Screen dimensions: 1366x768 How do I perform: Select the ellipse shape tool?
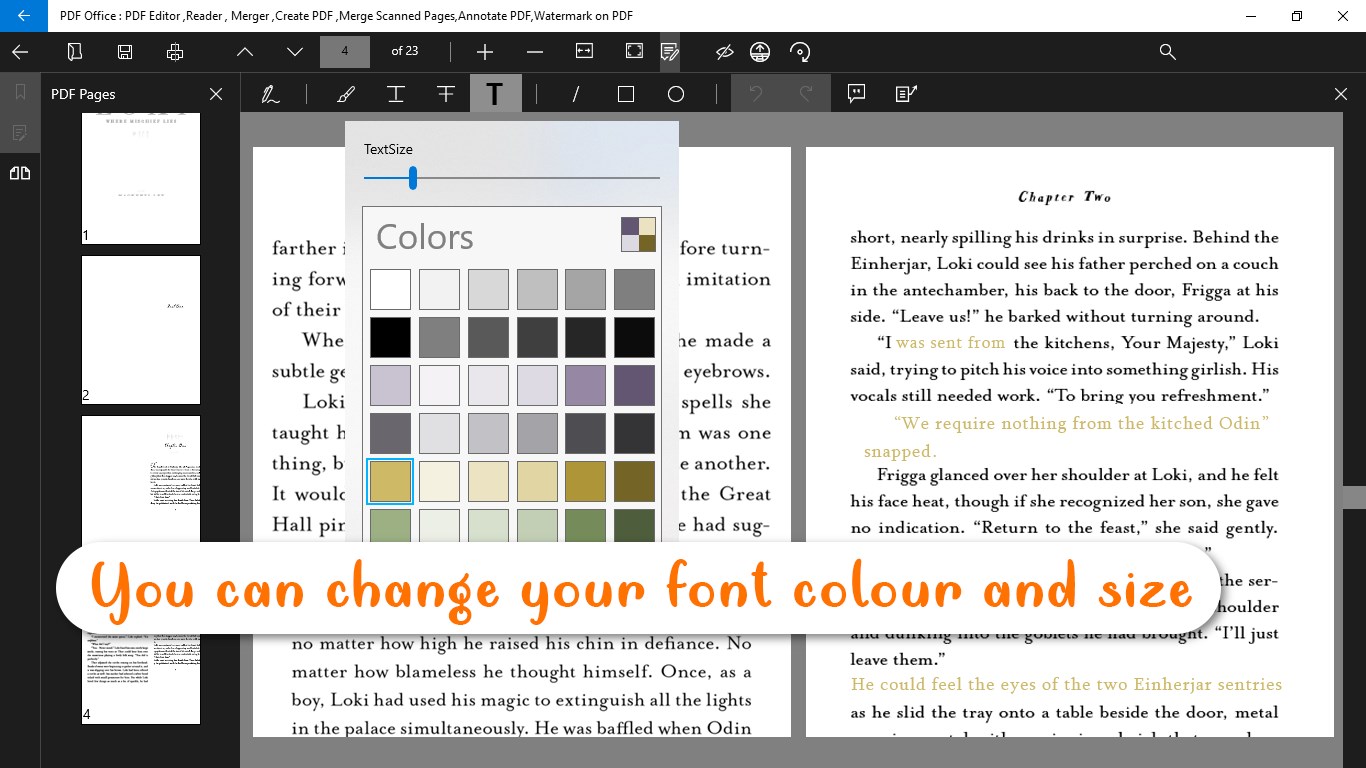point(676,94)
